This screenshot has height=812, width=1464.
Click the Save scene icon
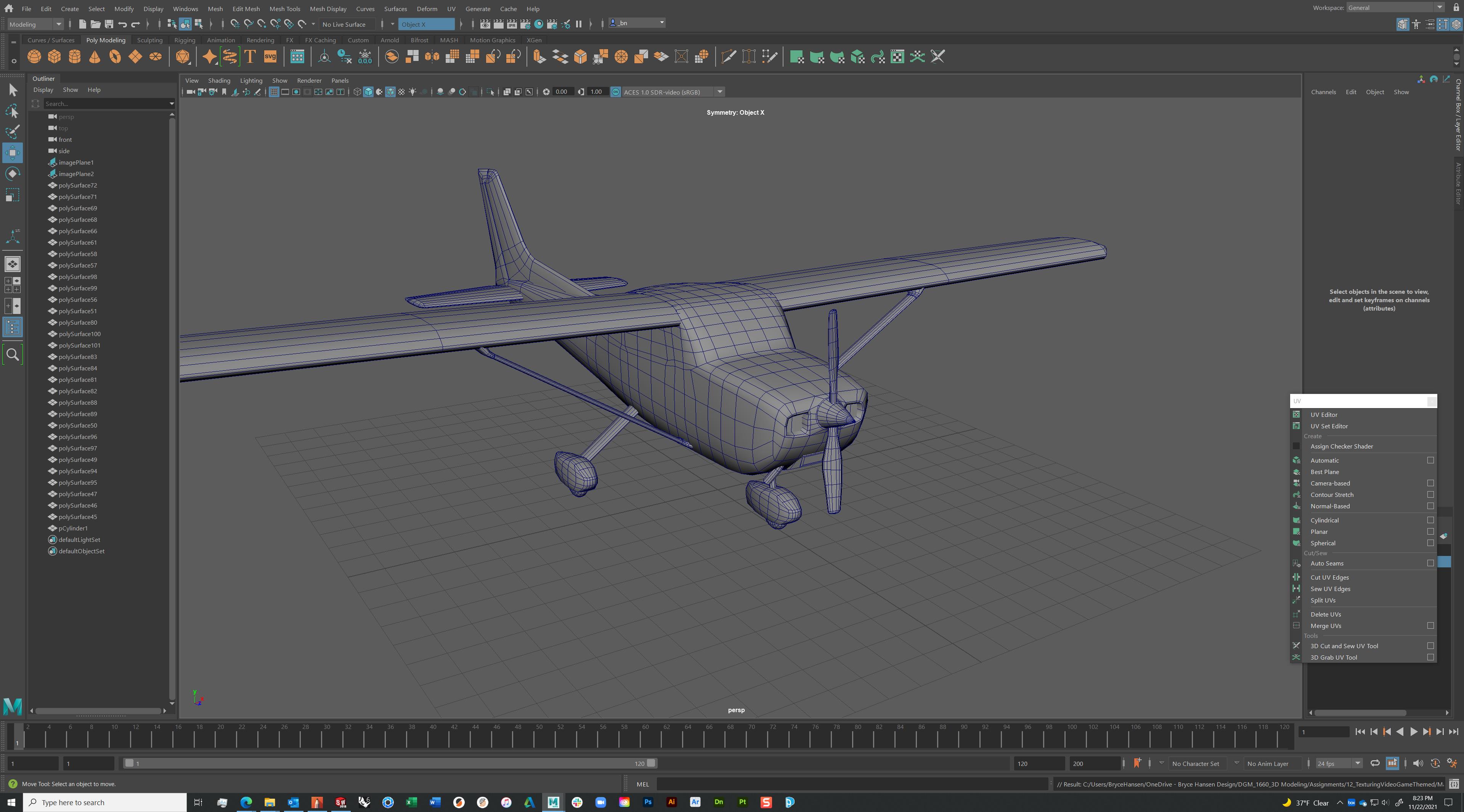point(109,24)
